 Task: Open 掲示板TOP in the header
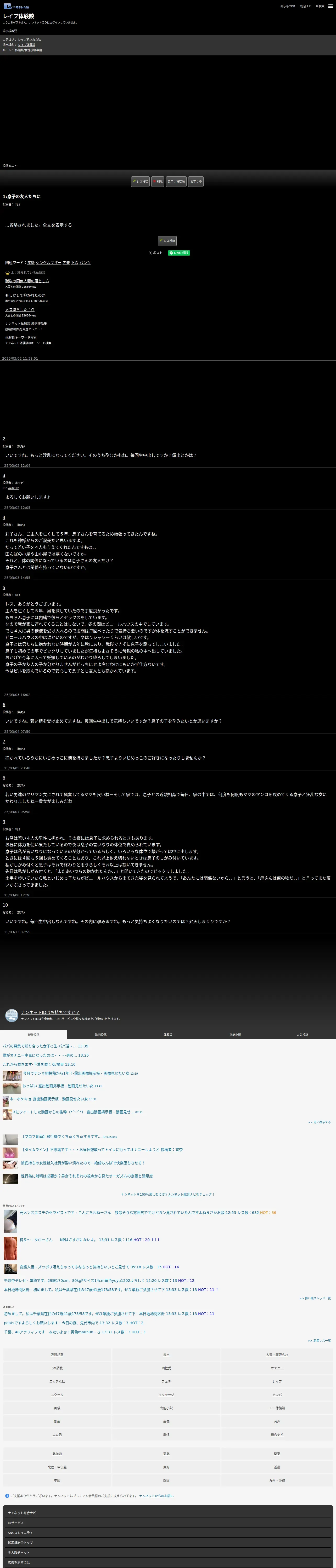pos(287,6)
